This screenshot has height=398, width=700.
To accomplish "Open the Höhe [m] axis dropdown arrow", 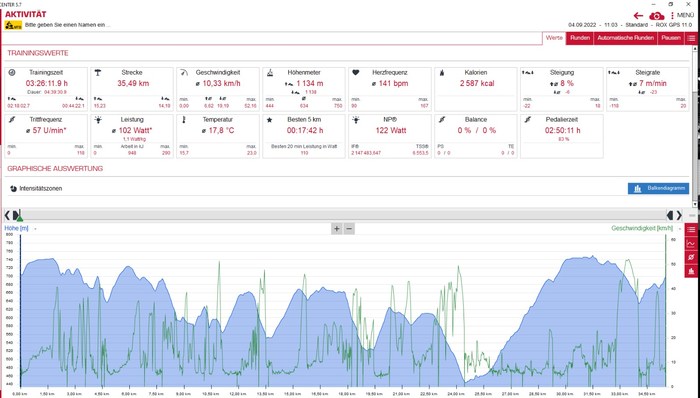I will tap(35, 228).
